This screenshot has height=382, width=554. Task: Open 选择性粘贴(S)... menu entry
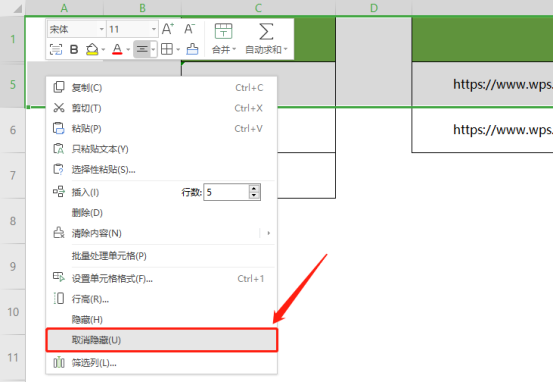click(161, 170)
